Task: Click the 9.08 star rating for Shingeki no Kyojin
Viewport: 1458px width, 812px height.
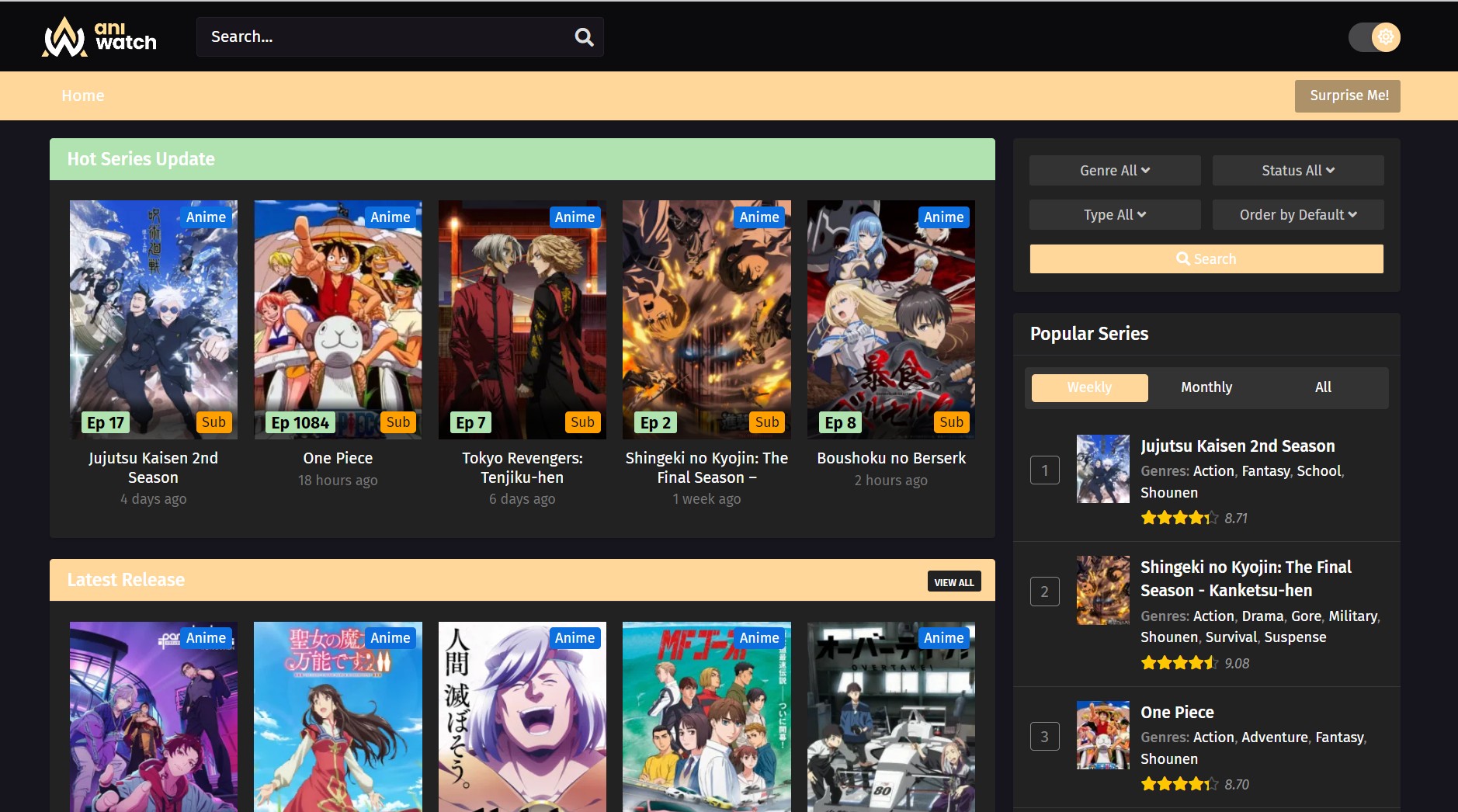Action: (1195, 663)
